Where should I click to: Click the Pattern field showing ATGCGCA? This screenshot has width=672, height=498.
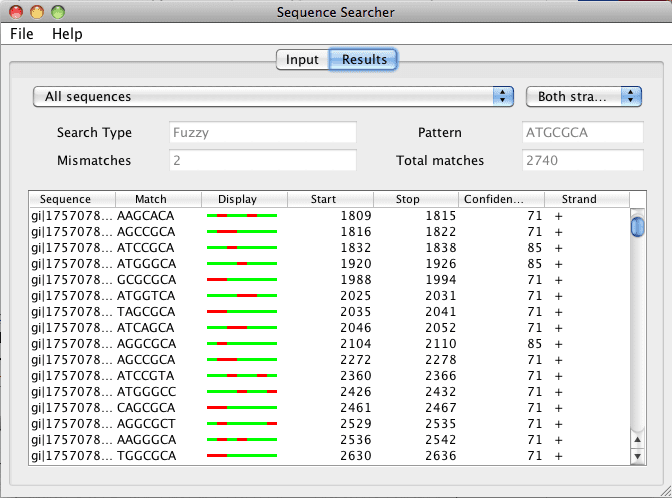582,133
